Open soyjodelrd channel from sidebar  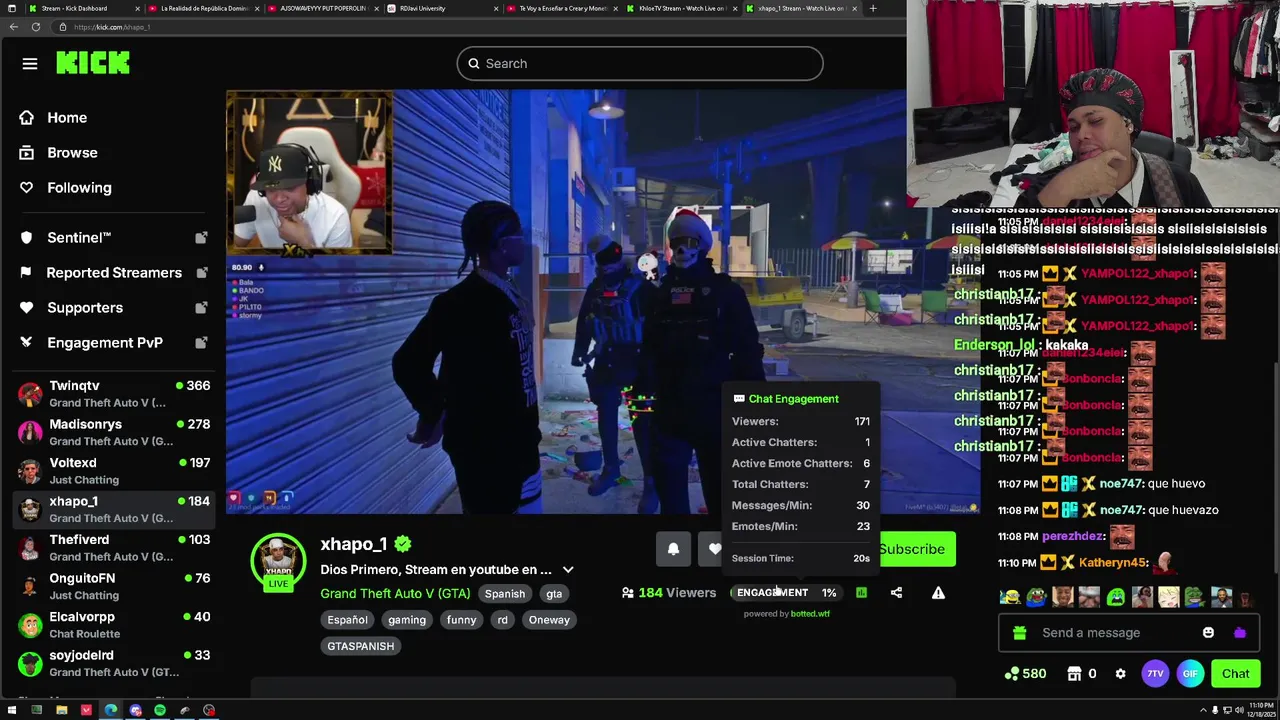coord(114,663)
